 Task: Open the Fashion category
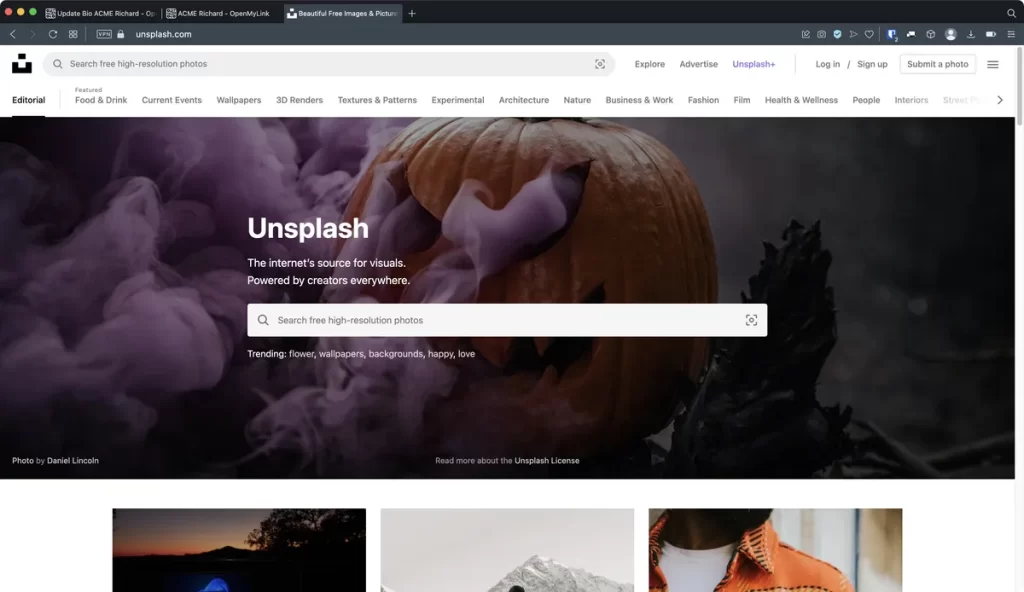(703, 100)
